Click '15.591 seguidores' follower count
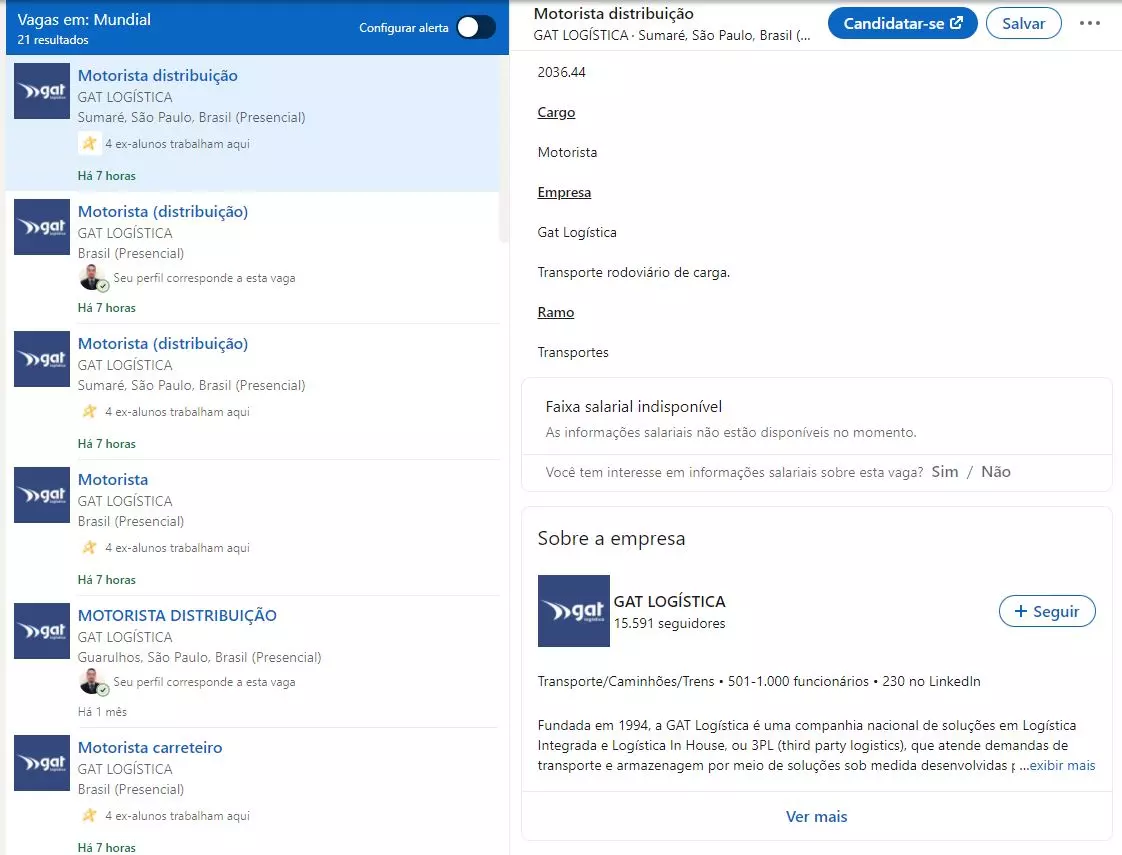 669,623
